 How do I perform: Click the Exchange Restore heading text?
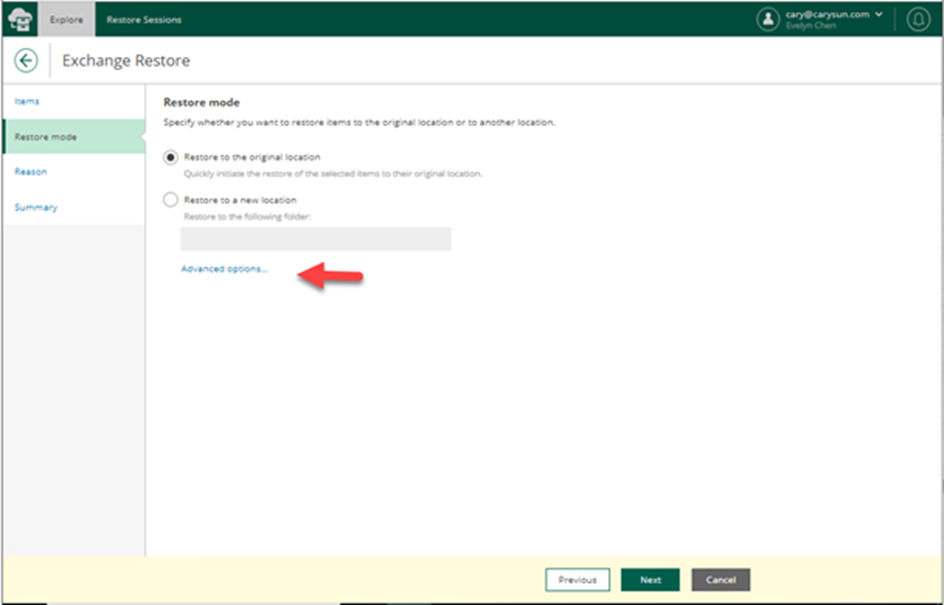[126, 61]
